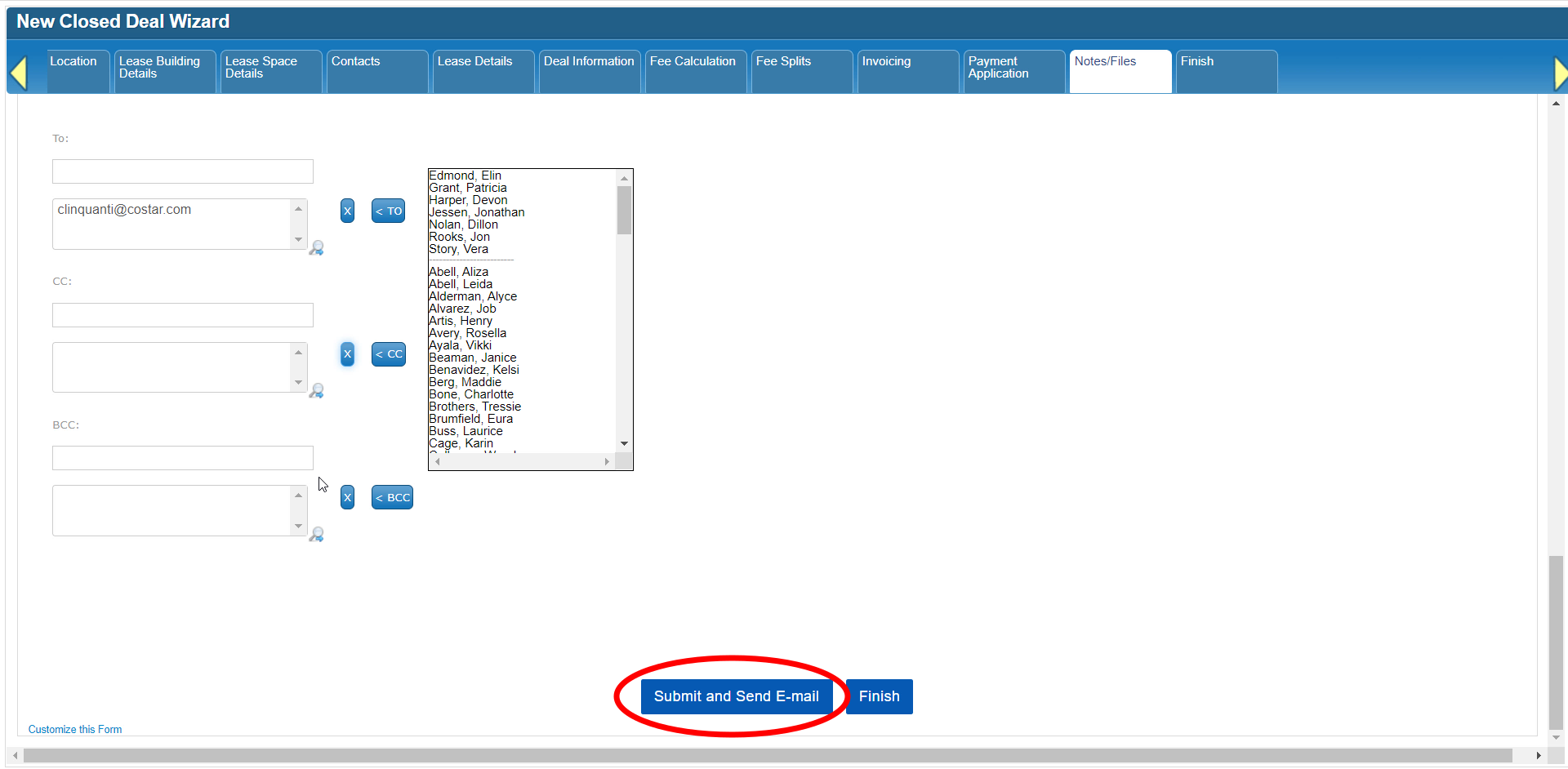This screenshot has height=769, width=1568.
Task: Click the search icon beside To recipients box
Action: [316, 248]
